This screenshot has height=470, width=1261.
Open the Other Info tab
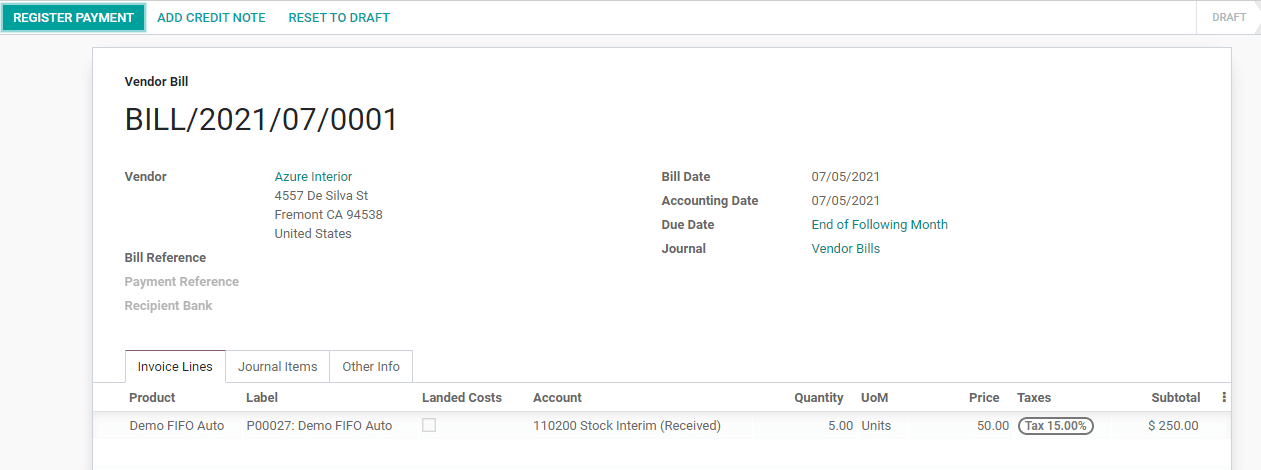371,367
